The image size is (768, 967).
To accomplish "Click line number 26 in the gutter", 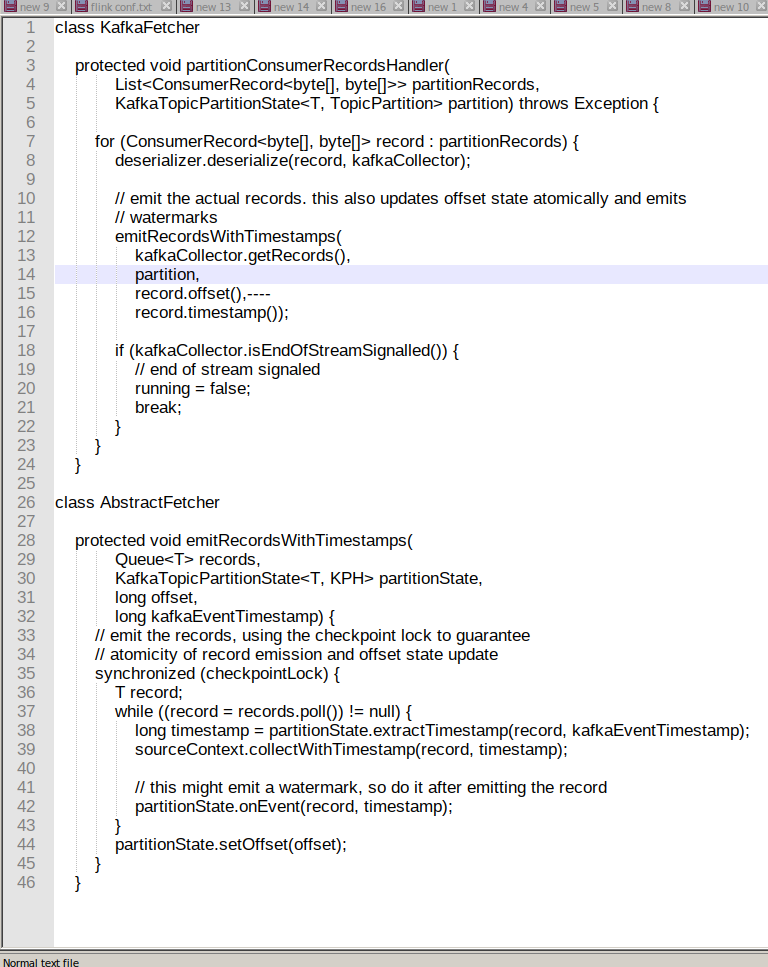I will pos(26,502).
